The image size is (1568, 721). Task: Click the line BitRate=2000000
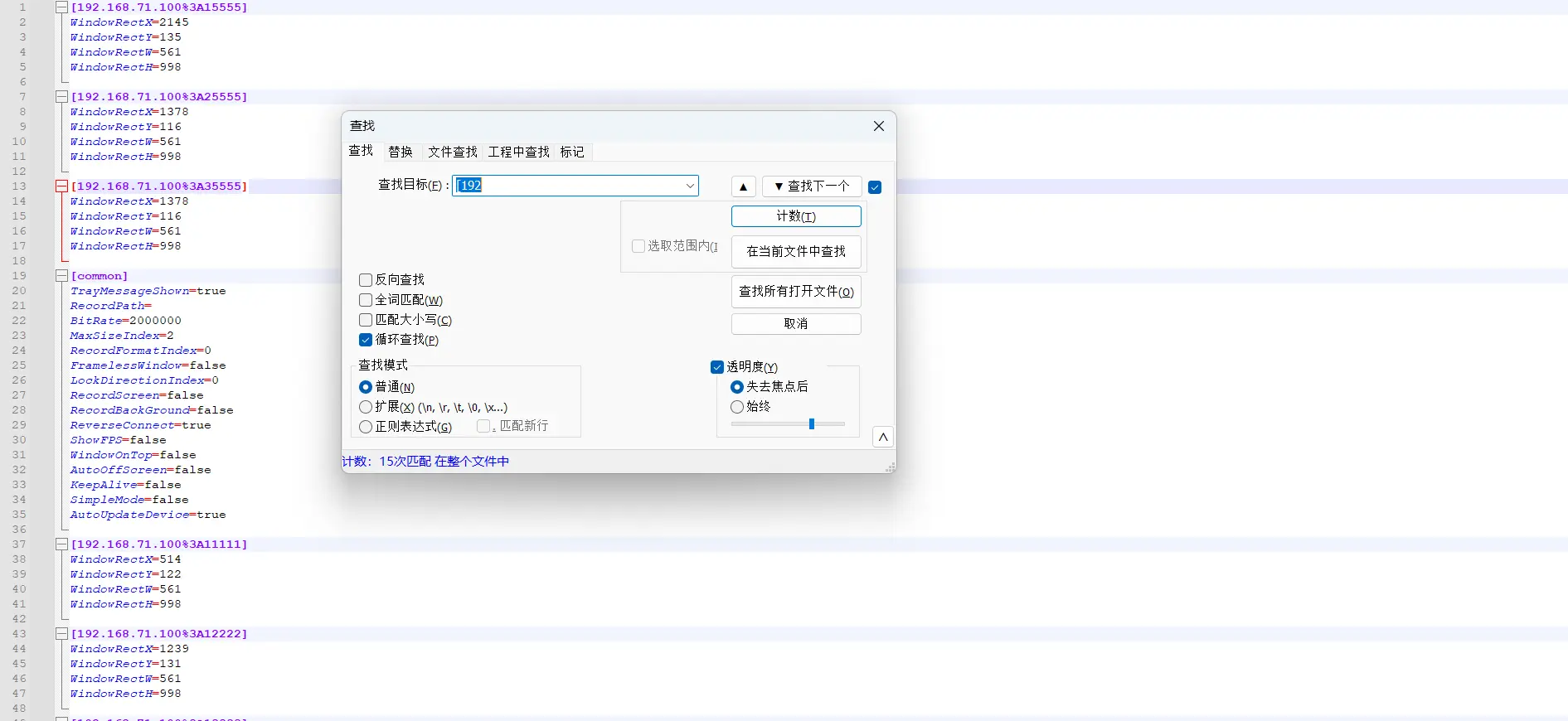[126, 321]
